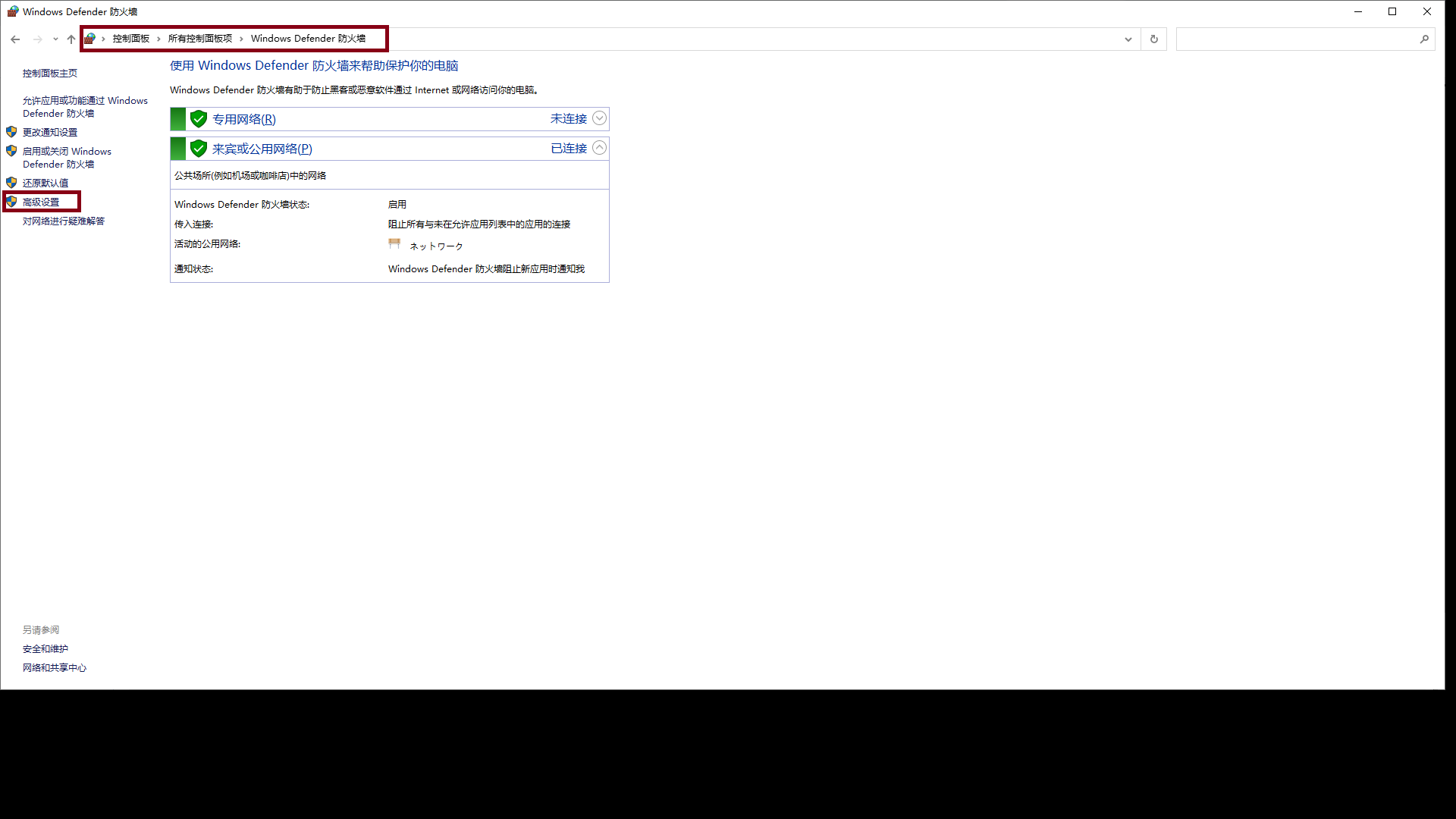Click the shield icon beside 更改通知设置
This screenshot has height=819, width=1456.
click(x=11, y=132)
